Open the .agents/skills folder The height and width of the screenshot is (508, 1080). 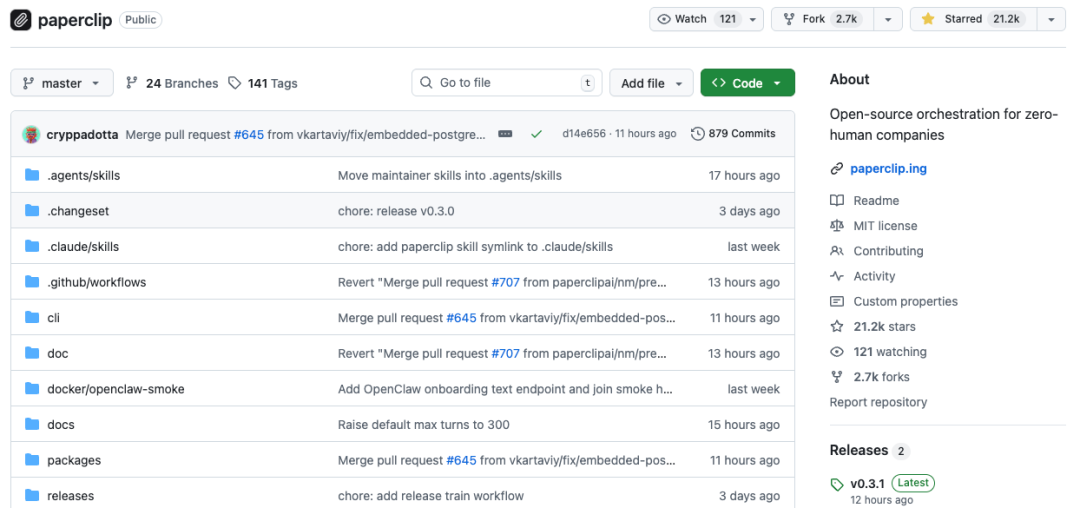(x=83, y=176)
